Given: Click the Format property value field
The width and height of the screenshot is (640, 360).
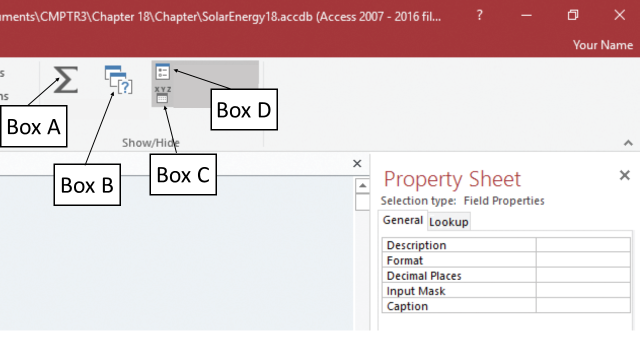Looking at the screenshot, I should 583,260.
